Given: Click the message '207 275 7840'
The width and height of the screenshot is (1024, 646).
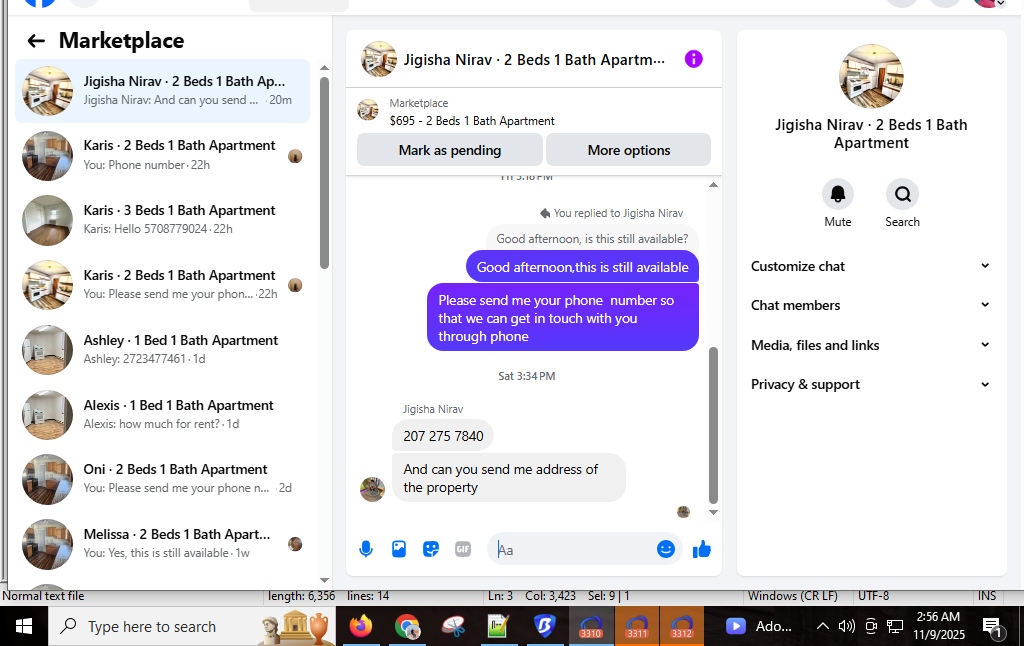Looking at the screenshot, I should pyautogui.click(x=443, y=436).
